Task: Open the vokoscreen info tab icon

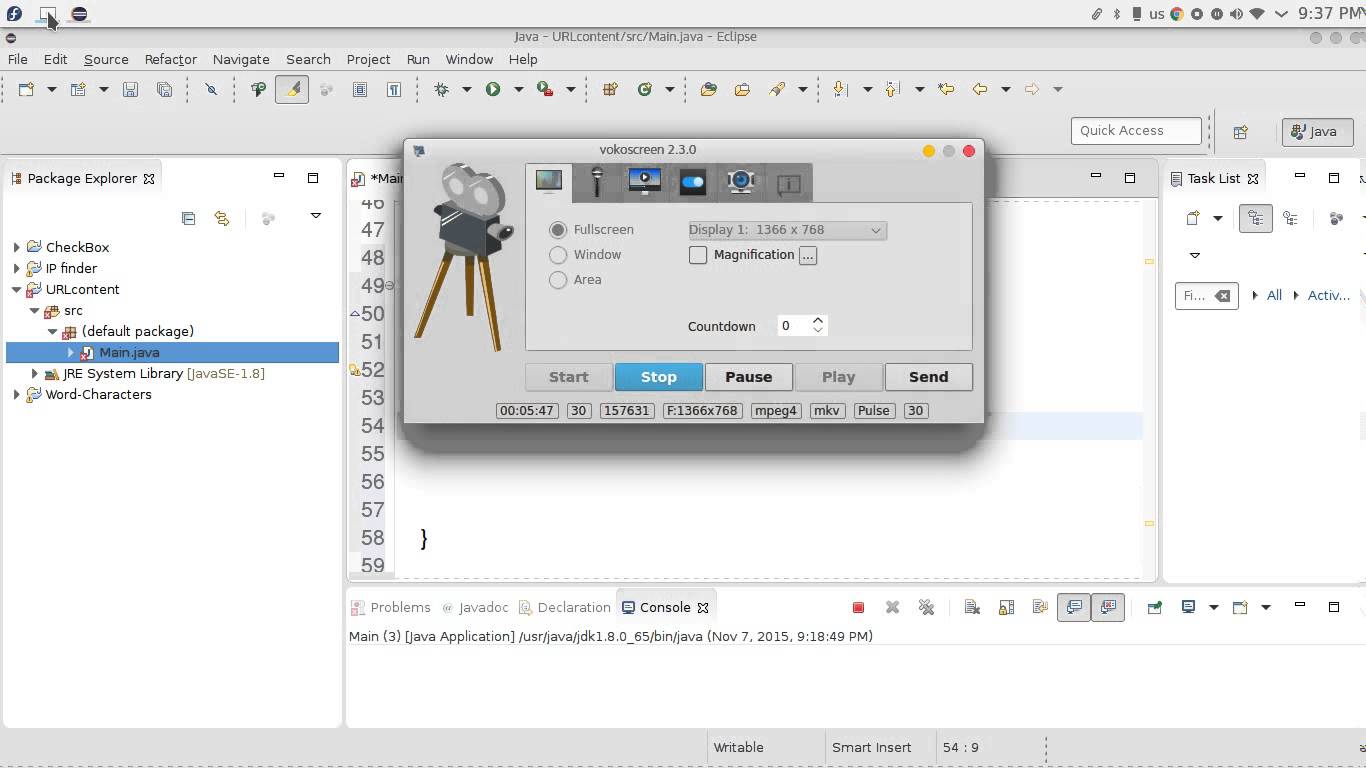Action: point(789,183)
